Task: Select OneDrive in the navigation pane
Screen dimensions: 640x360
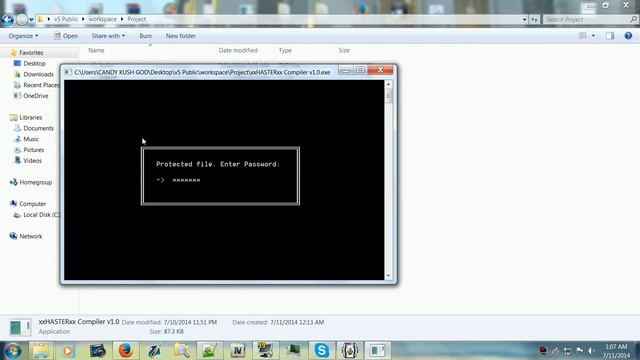Action: tap(31, 96)
